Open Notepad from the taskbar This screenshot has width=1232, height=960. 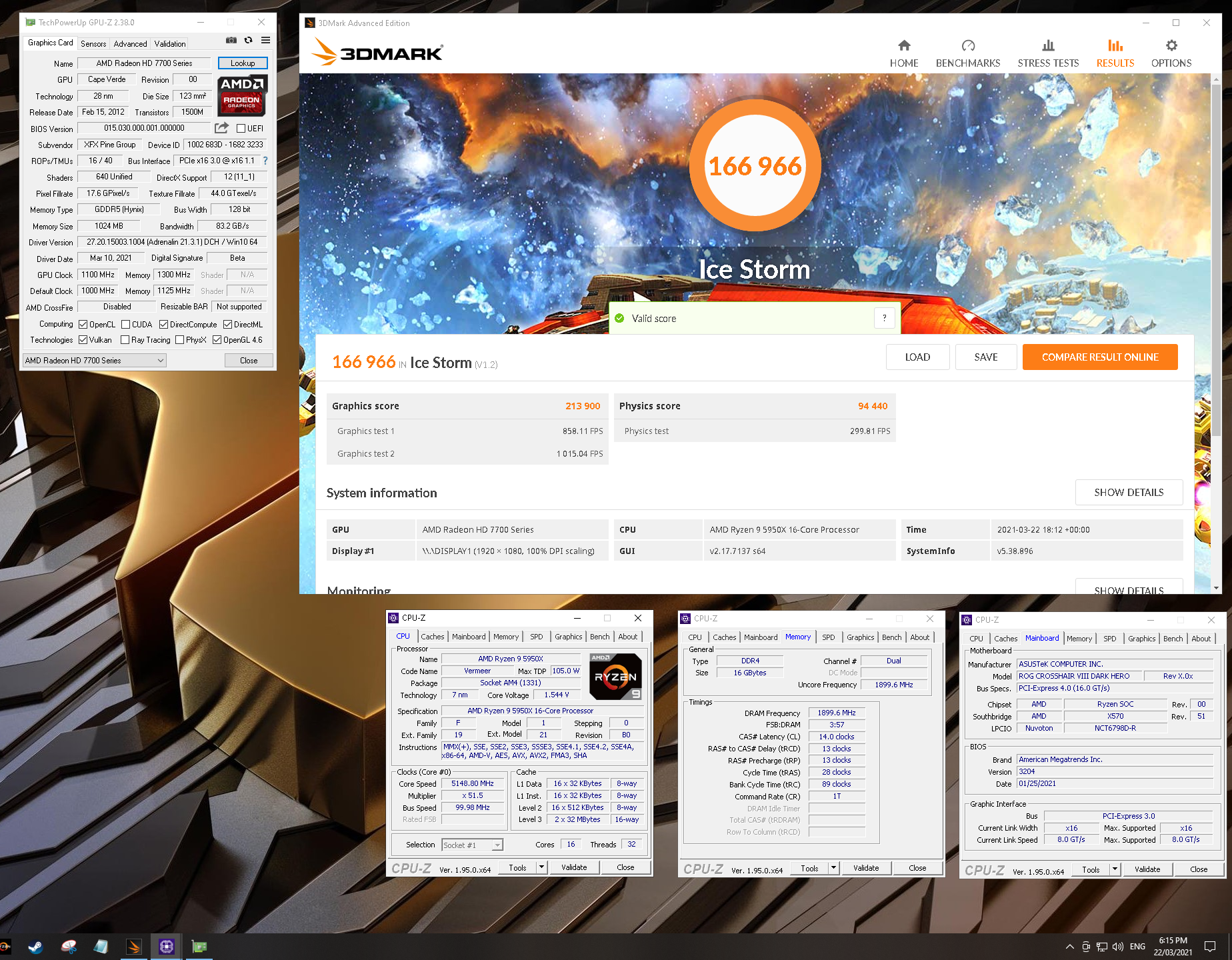(101, 946)
